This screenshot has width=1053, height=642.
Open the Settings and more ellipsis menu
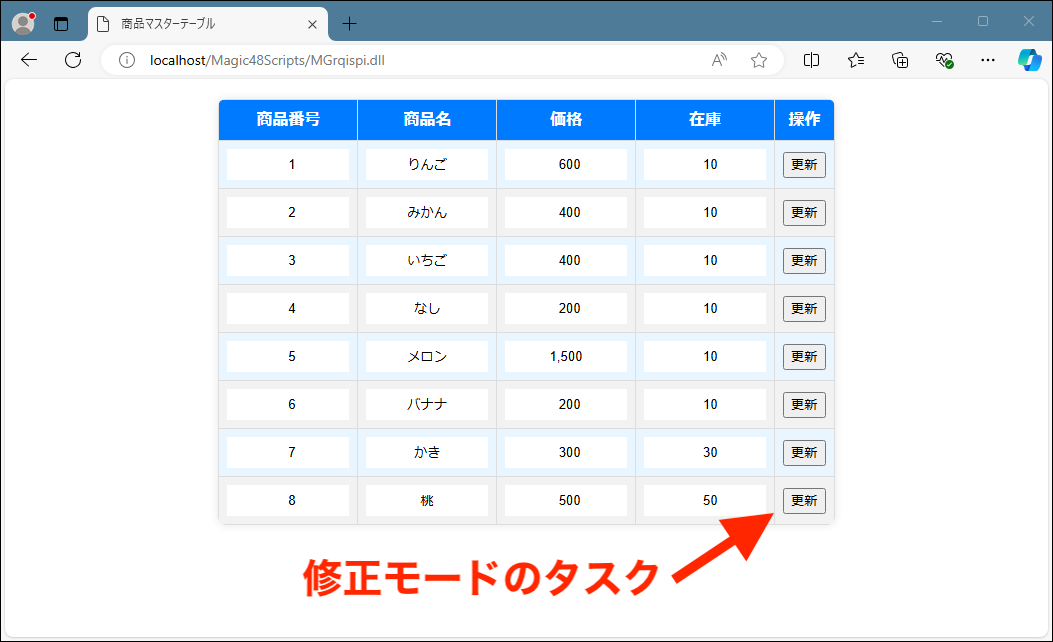tap(988, 60)
